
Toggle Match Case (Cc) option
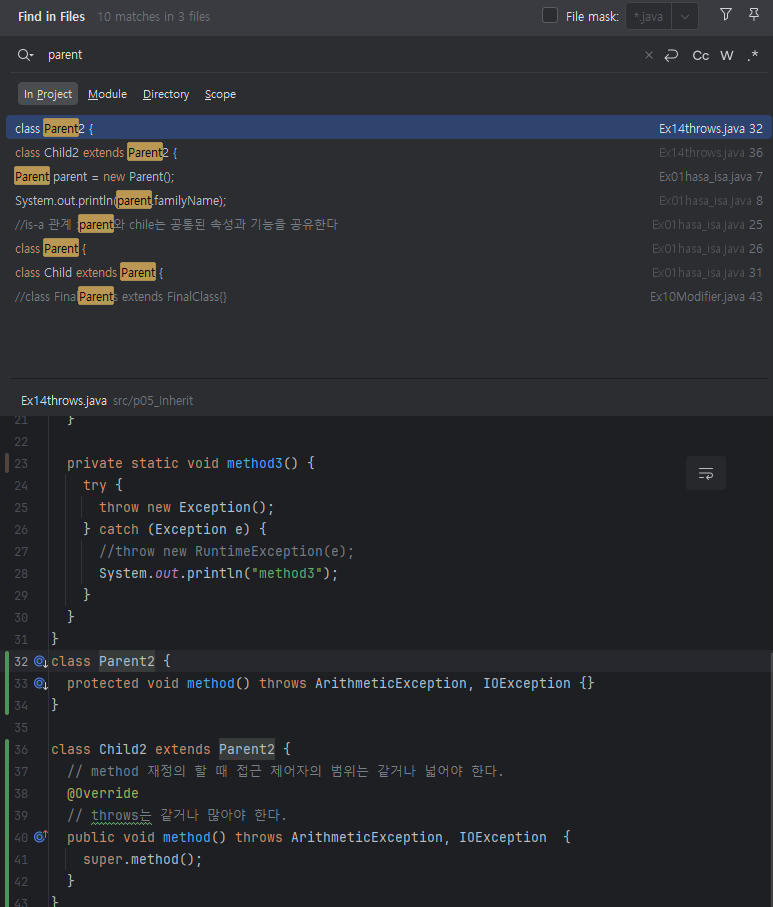pyautogui.click(x=700, y=56)
